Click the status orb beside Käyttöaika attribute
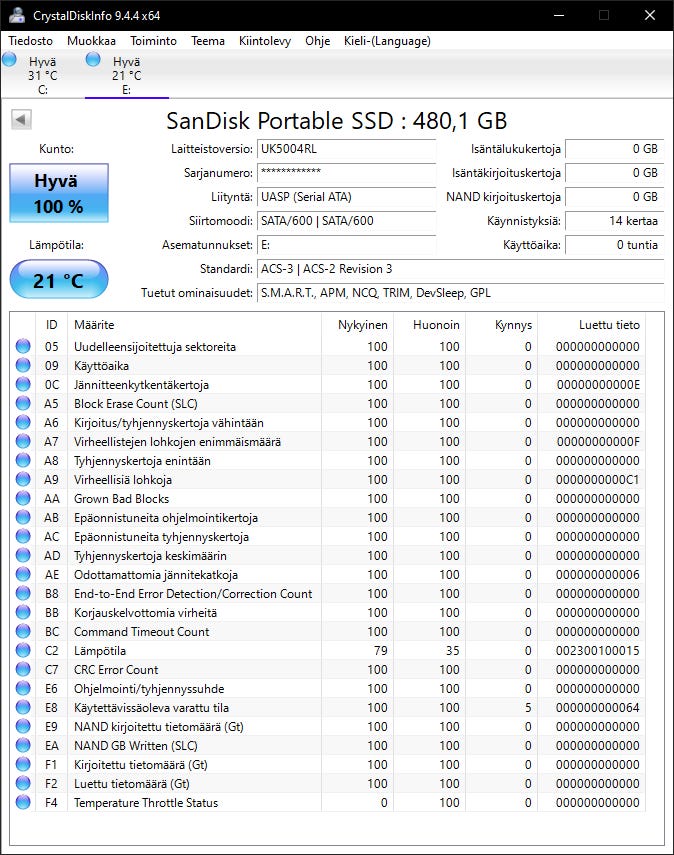 coord(23,366)
